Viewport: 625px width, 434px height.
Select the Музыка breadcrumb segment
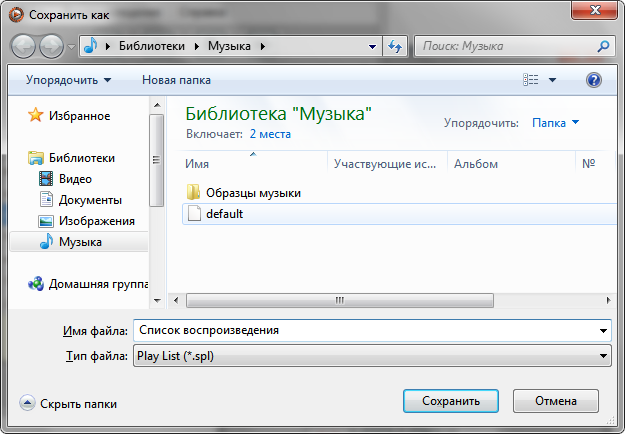point(229,46)
